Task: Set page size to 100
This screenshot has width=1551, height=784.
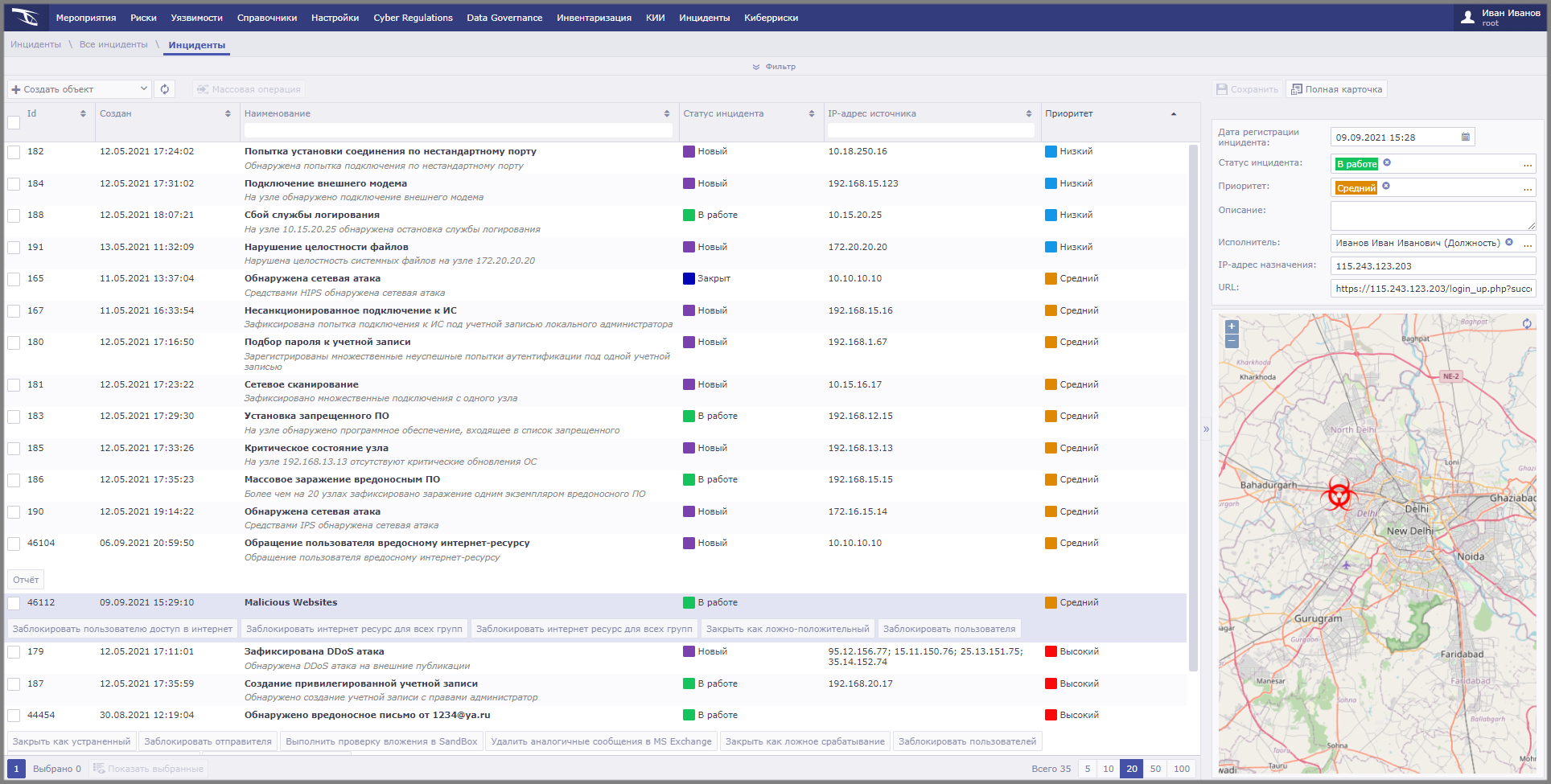Action: point(1181,769)
